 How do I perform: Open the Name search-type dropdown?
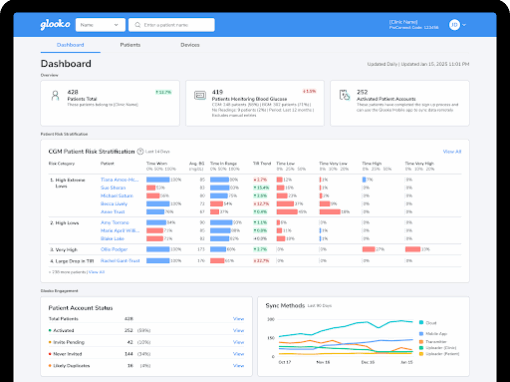[x=100, y=25]
